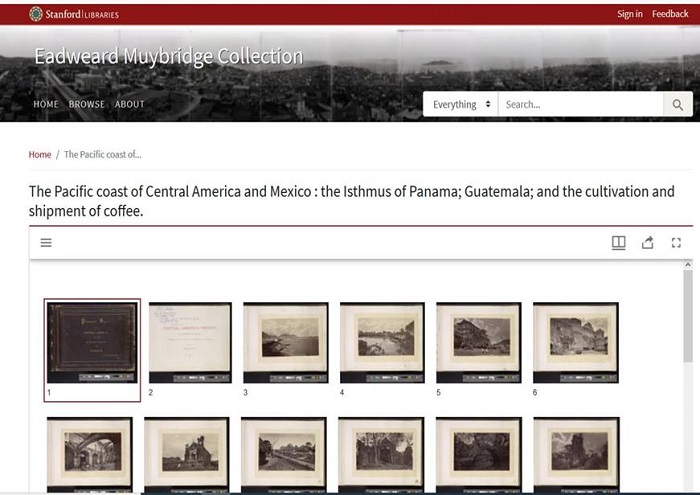Open thumbnail 6 photograph
Image resolution: width=700 pixels, height=495 pixels.
coord(575,342)
